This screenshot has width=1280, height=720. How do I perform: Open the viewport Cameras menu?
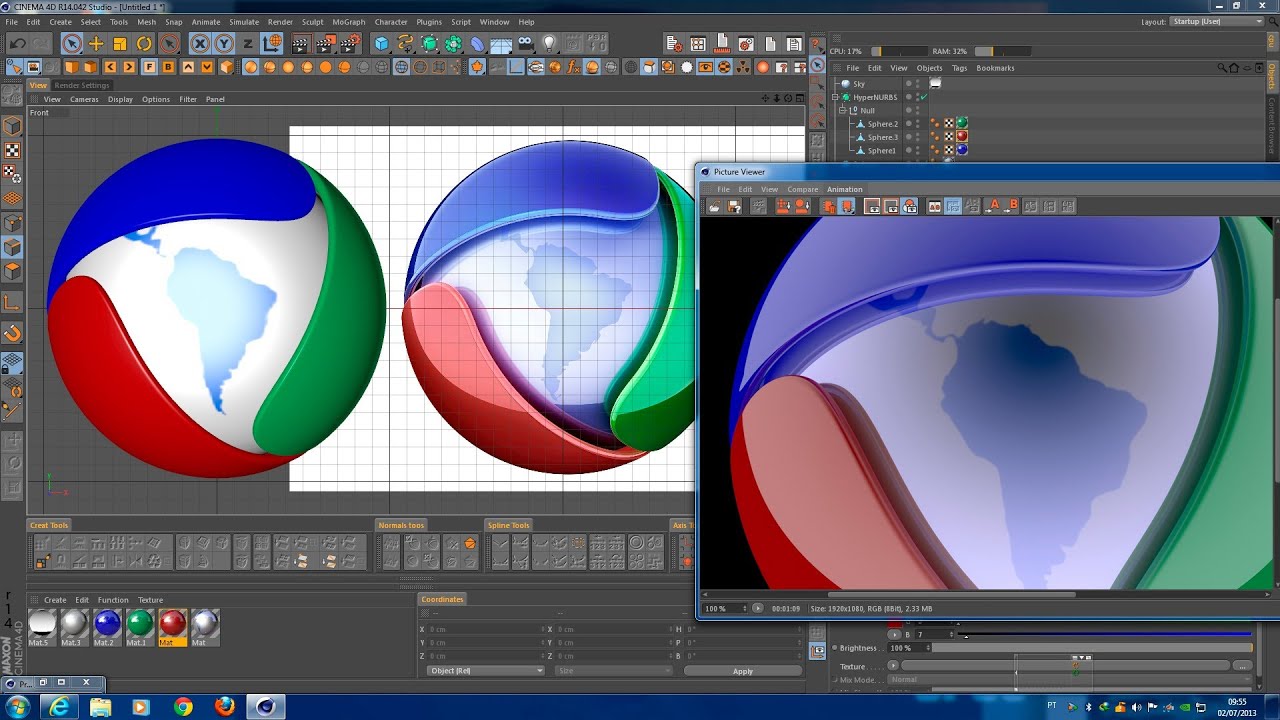(84, 99)
